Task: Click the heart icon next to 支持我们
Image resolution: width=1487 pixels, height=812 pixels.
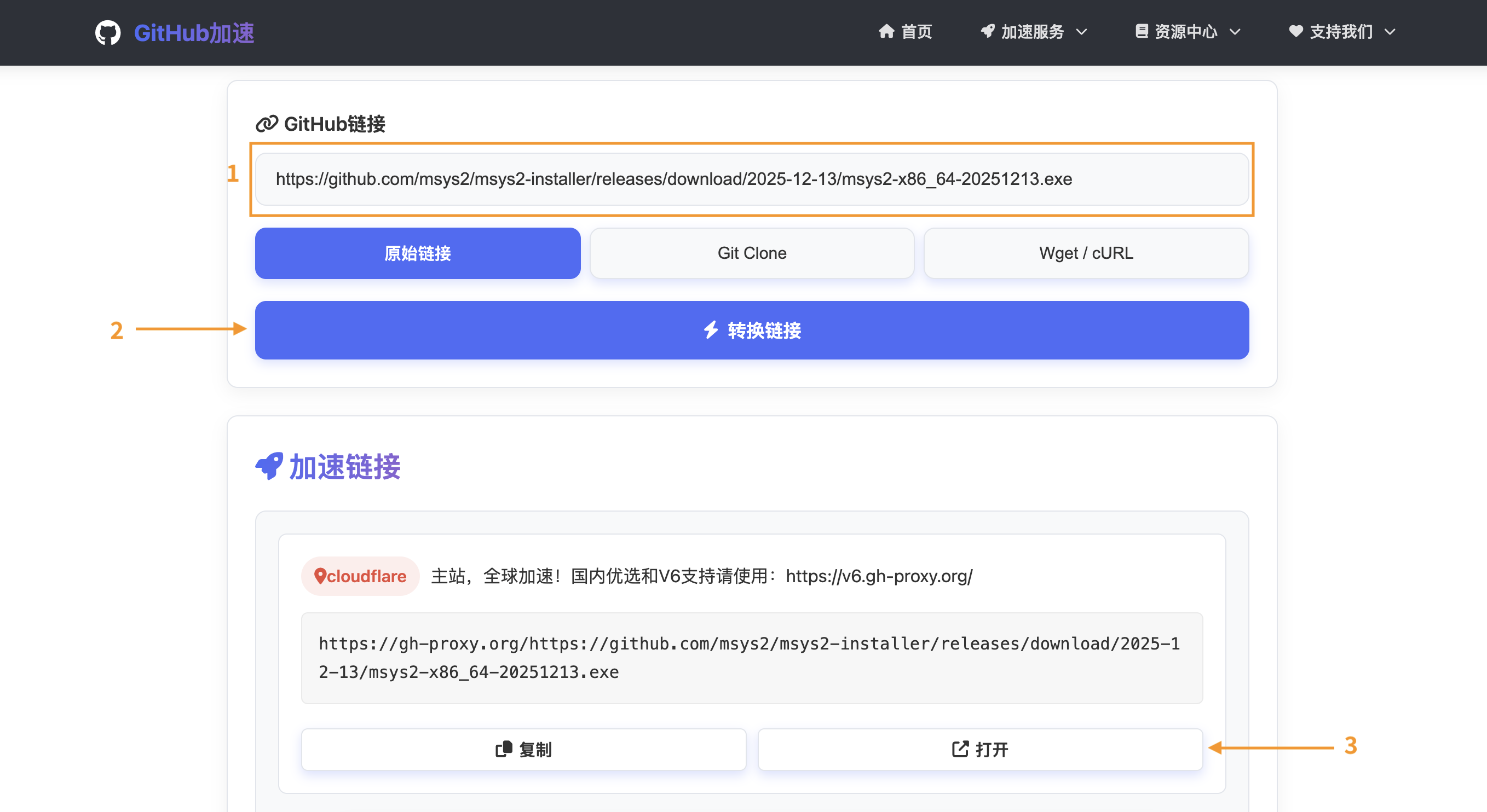Action: 1296,31
